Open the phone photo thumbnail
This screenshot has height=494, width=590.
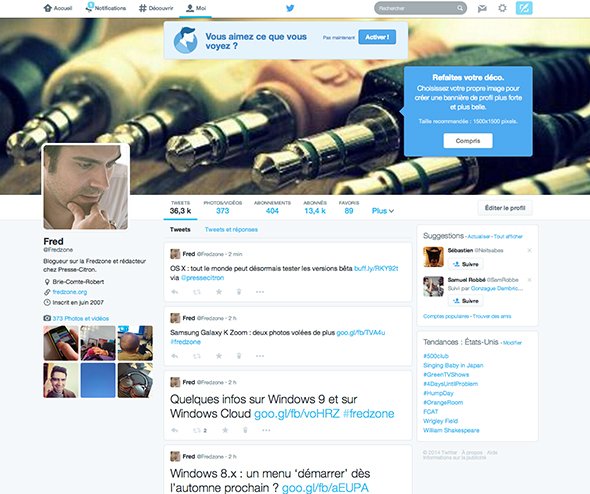coord(61,343)
